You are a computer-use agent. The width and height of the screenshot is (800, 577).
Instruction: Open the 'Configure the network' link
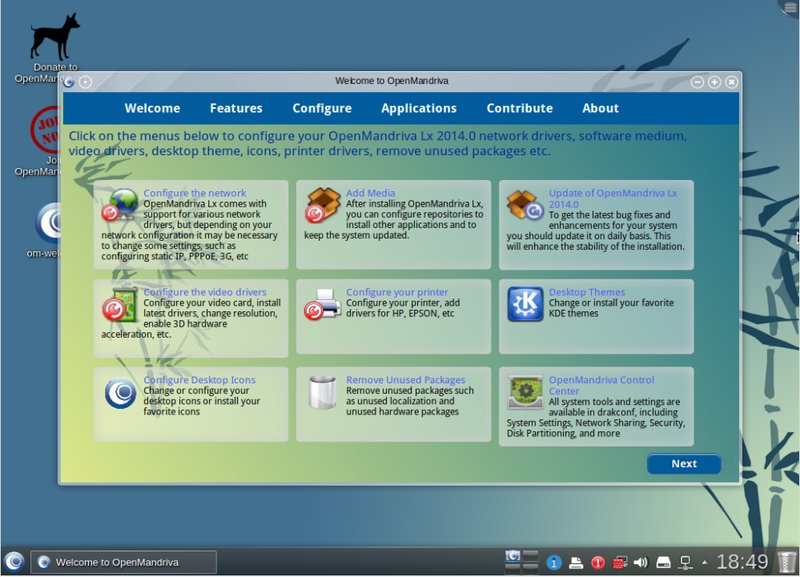tap(194, 193)
